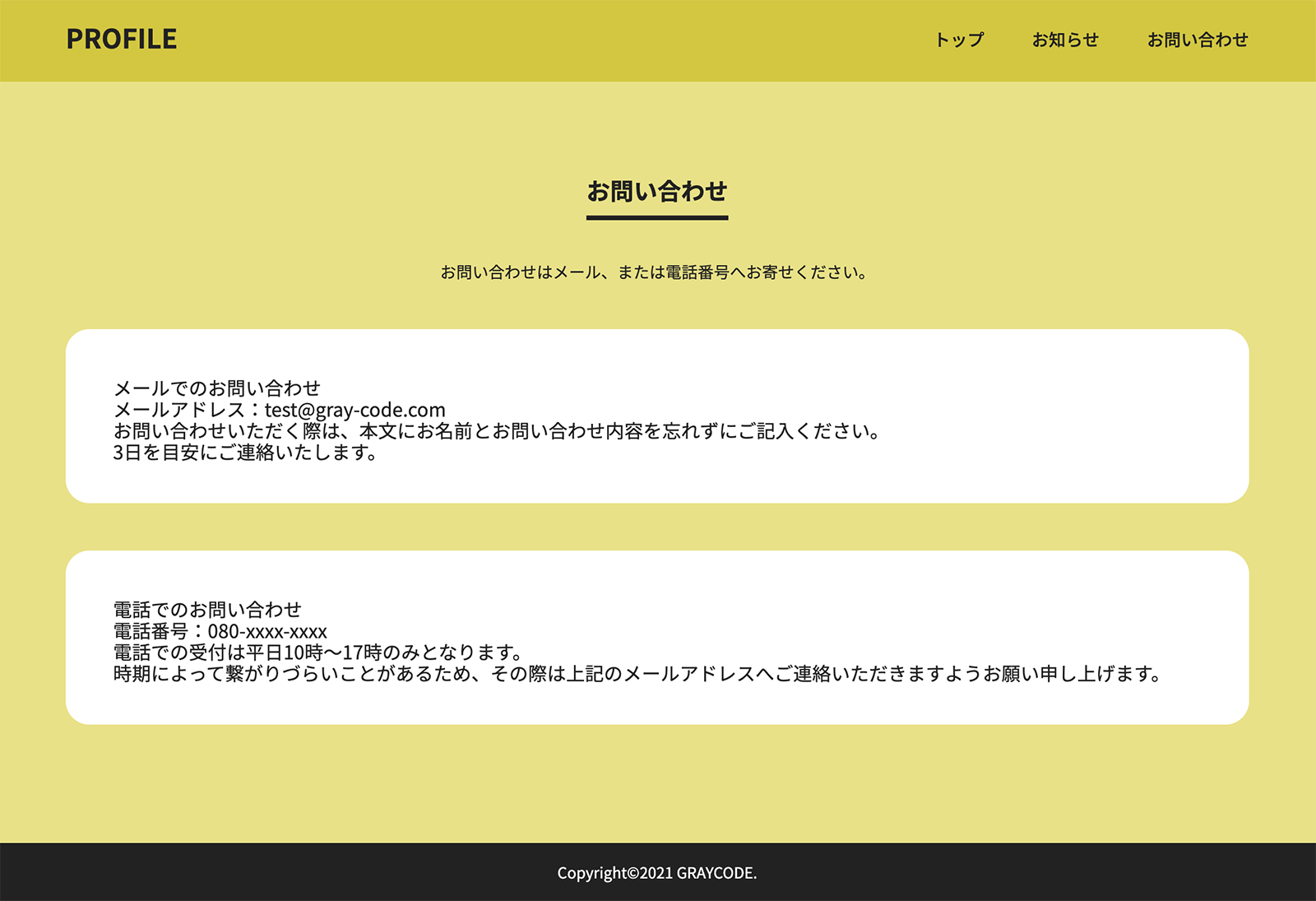Click the Copyright©2021 GRAYCODE footer text
This screenshot has width=1316, height=901.
pos(657,873)
